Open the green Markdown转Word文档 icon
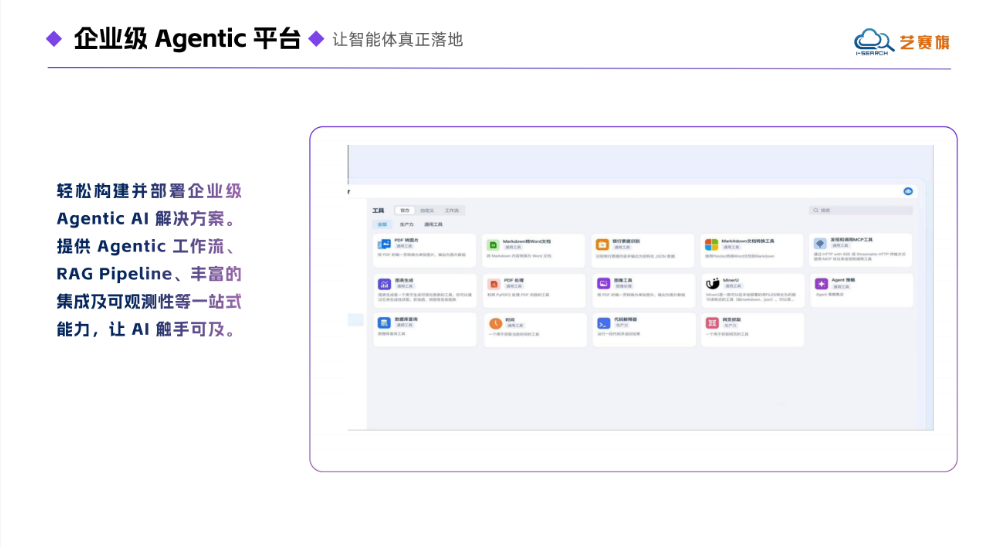This screenshot has height=547, width=982. pos(493,245)
